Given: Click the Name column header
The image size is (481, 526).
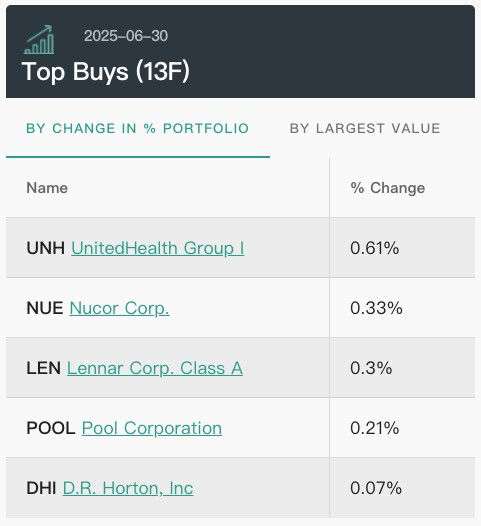Looking at the screenshot, I should tap(47, 188).
